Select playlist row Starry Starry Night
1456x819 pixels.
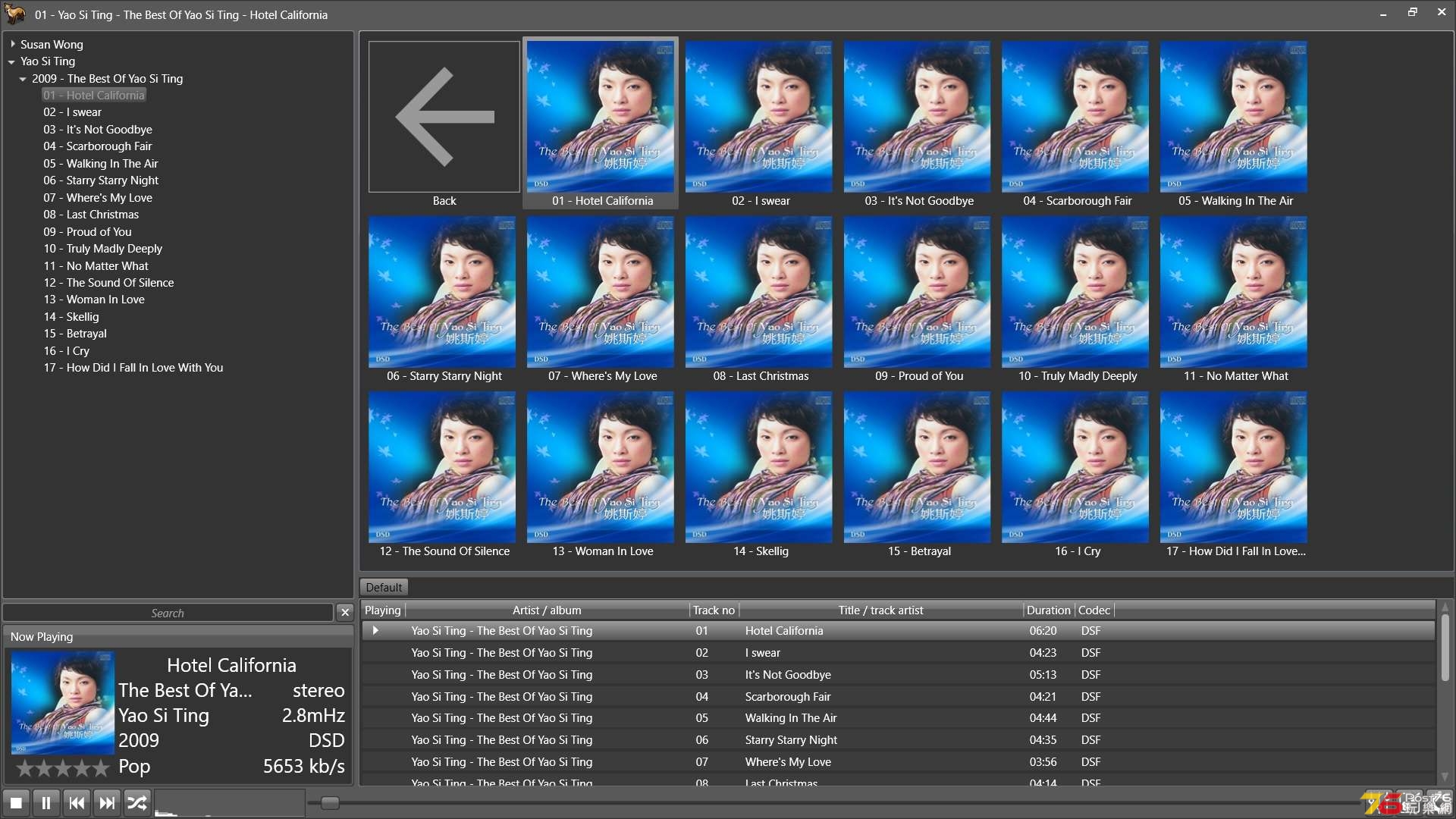point(898,740)
